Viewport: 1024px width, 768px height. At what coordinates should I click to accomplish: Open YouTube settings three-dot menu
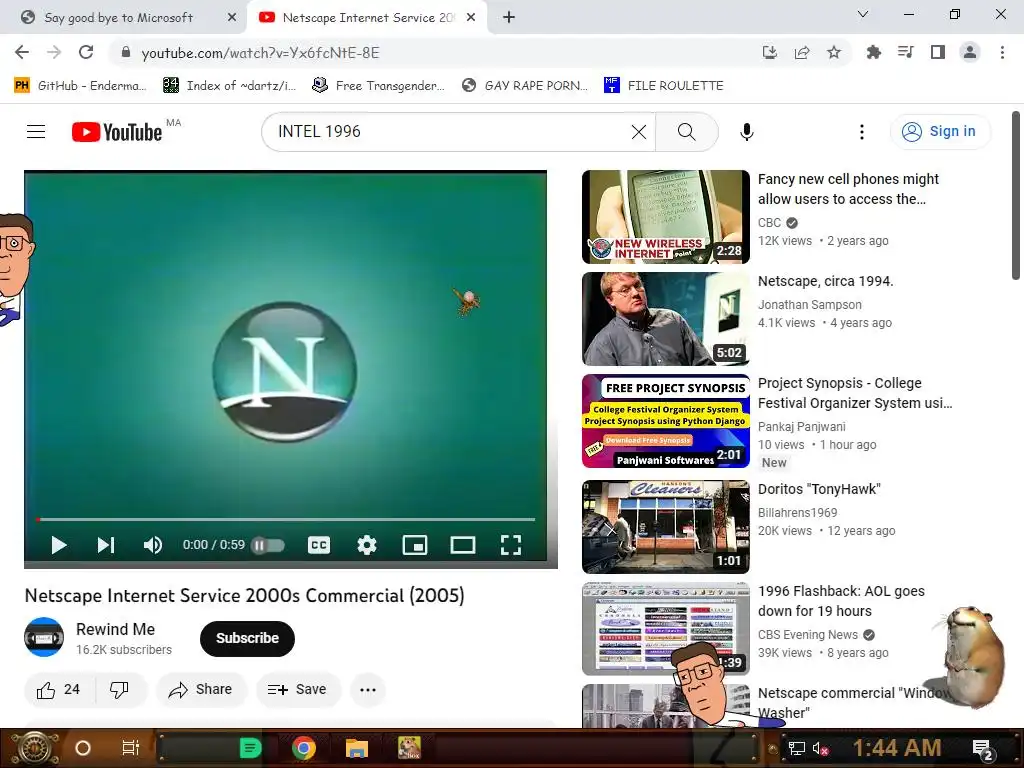861,132
